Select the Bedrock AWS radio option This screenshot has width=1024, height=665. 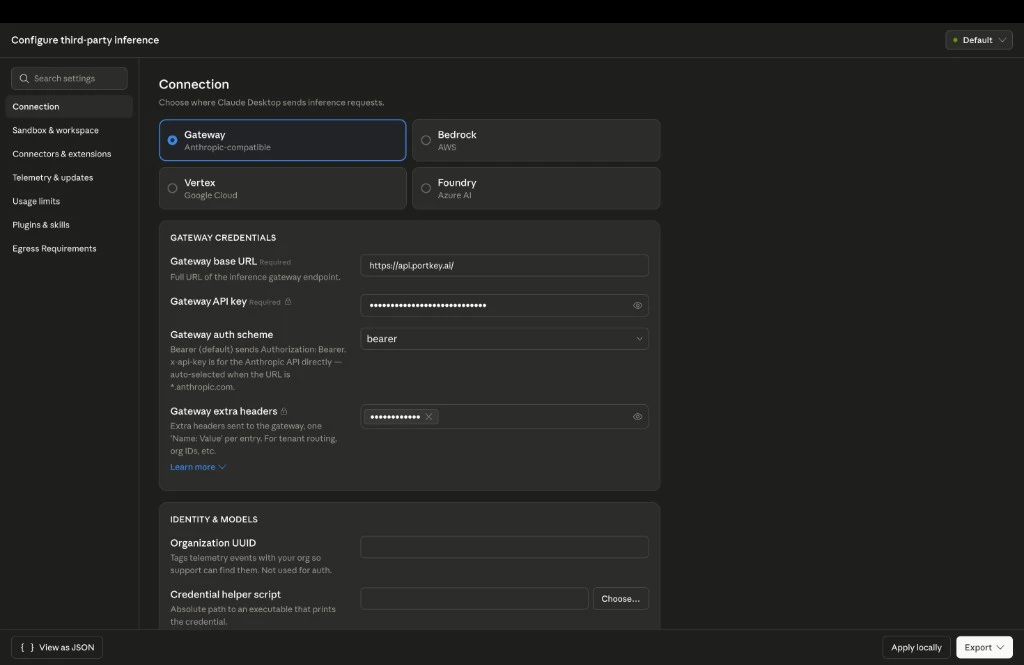pos(426,140)
